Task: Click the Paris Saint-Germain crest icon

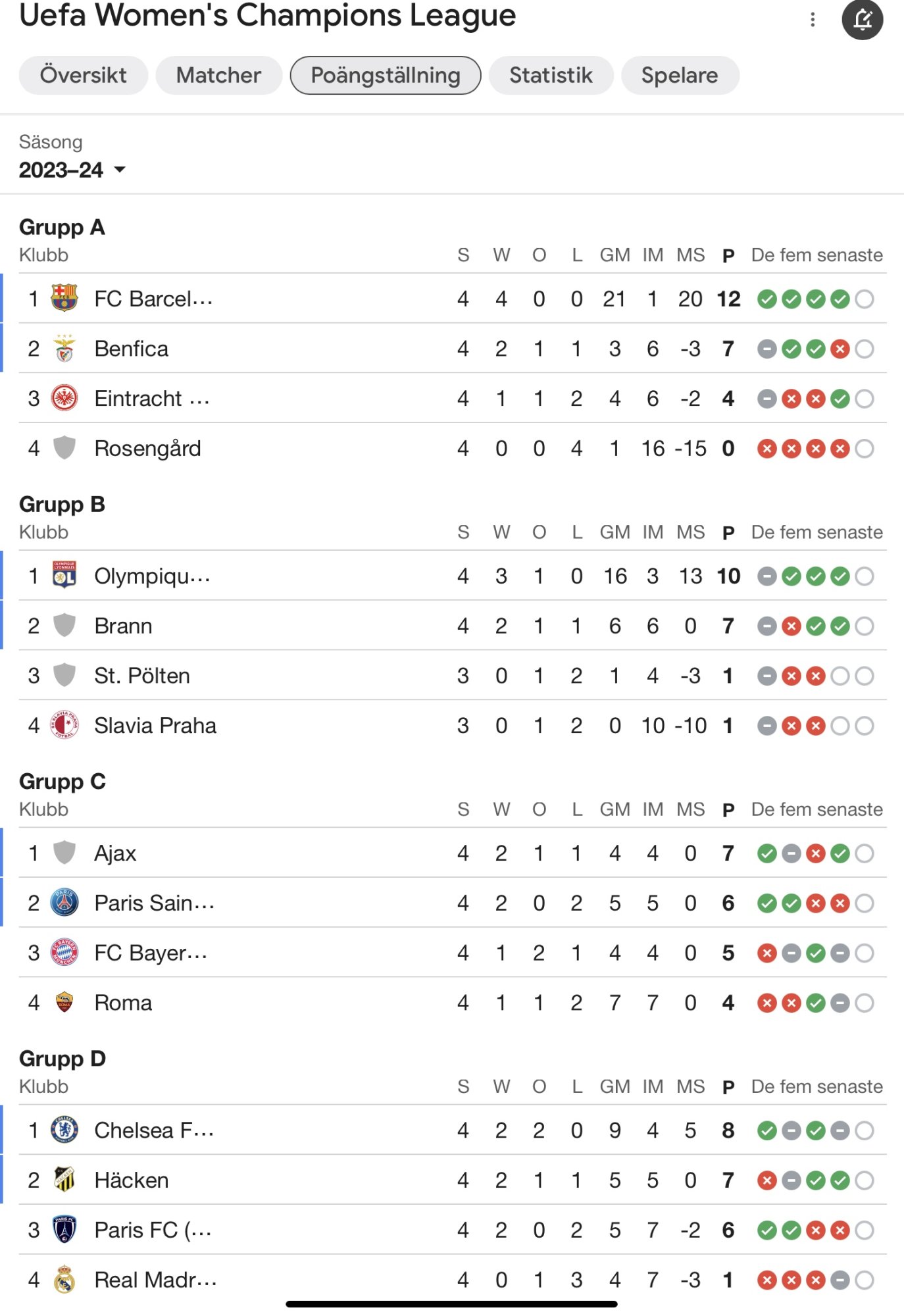Action: [x=64, y=902]
